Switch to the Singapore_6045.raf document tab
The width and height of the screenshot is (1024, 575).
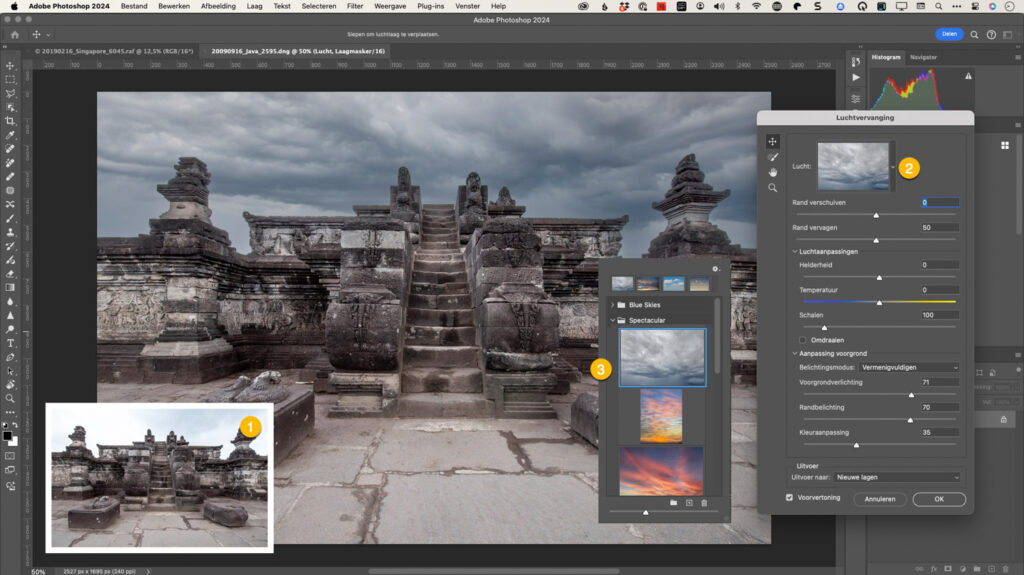(114, 51)
